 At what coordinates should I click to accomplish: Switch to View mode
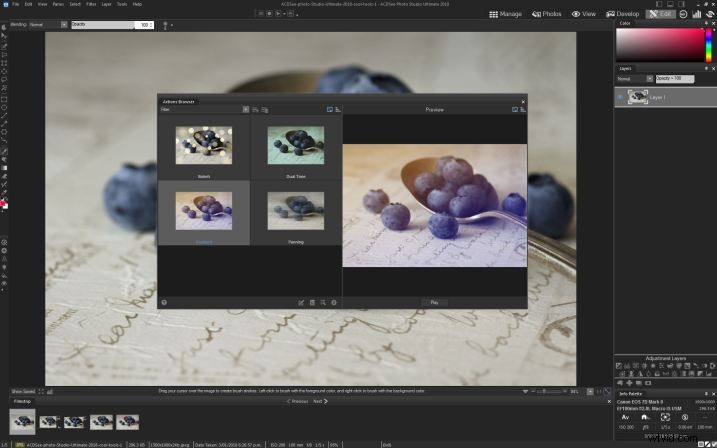coord(584,14)
